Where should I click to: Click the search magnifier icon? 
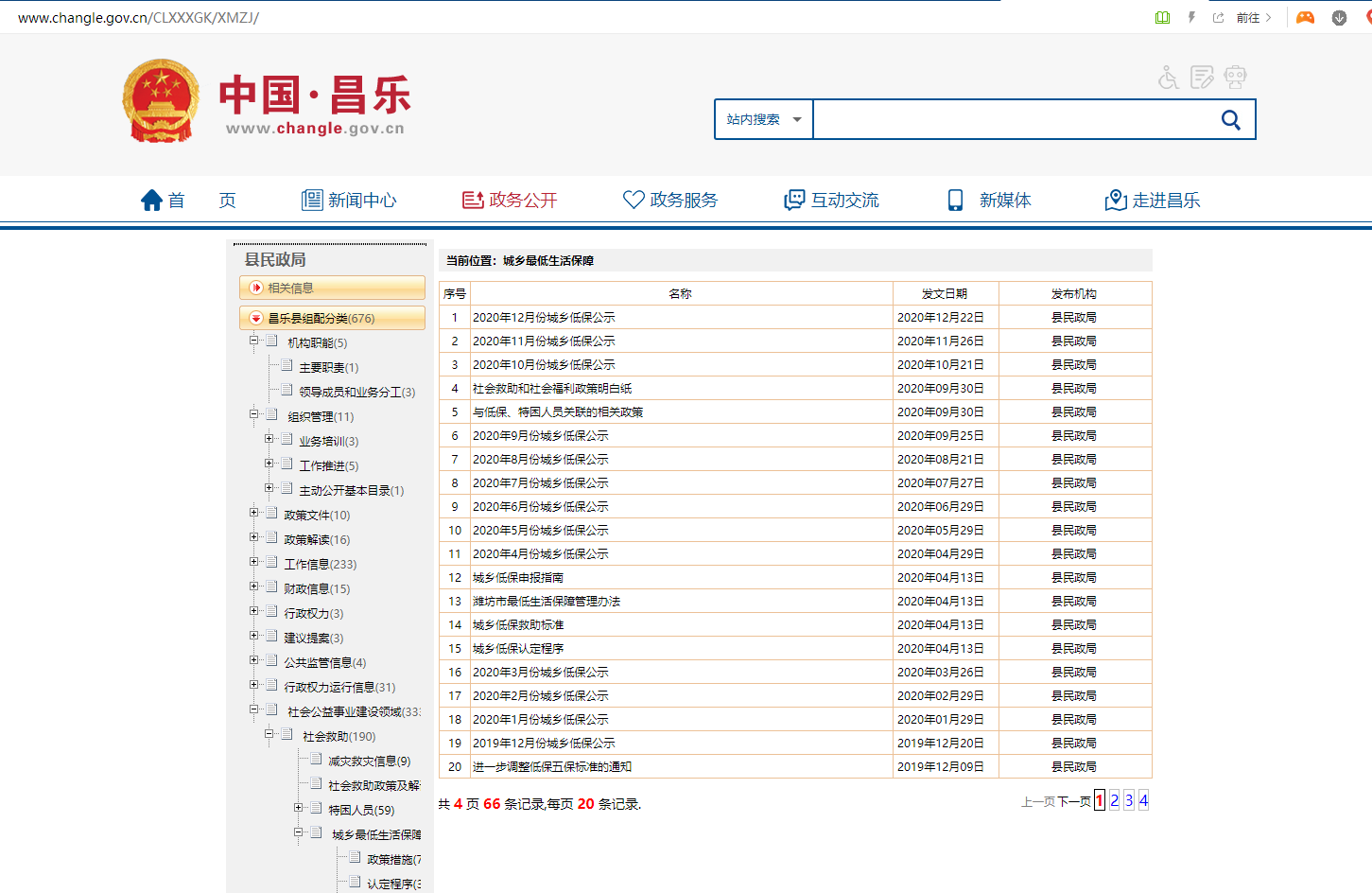coord(1230,120)
